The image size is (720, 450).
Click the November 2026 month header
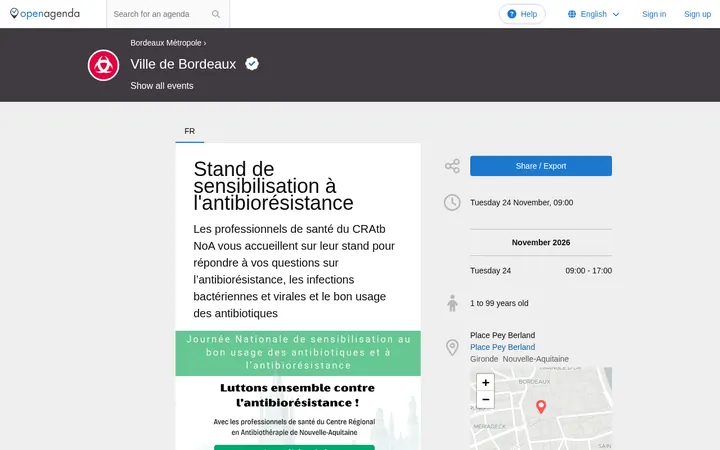541,242
